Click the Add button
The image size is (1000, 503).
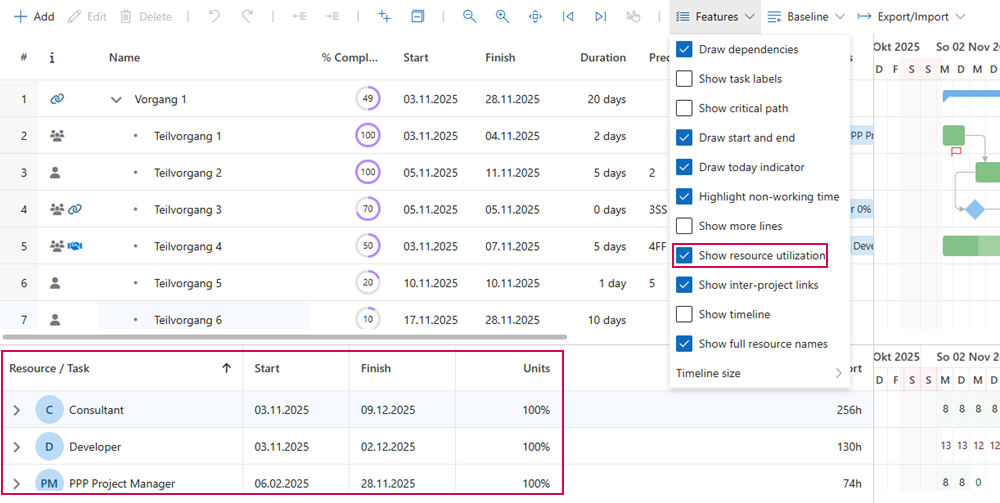(34, 17)
